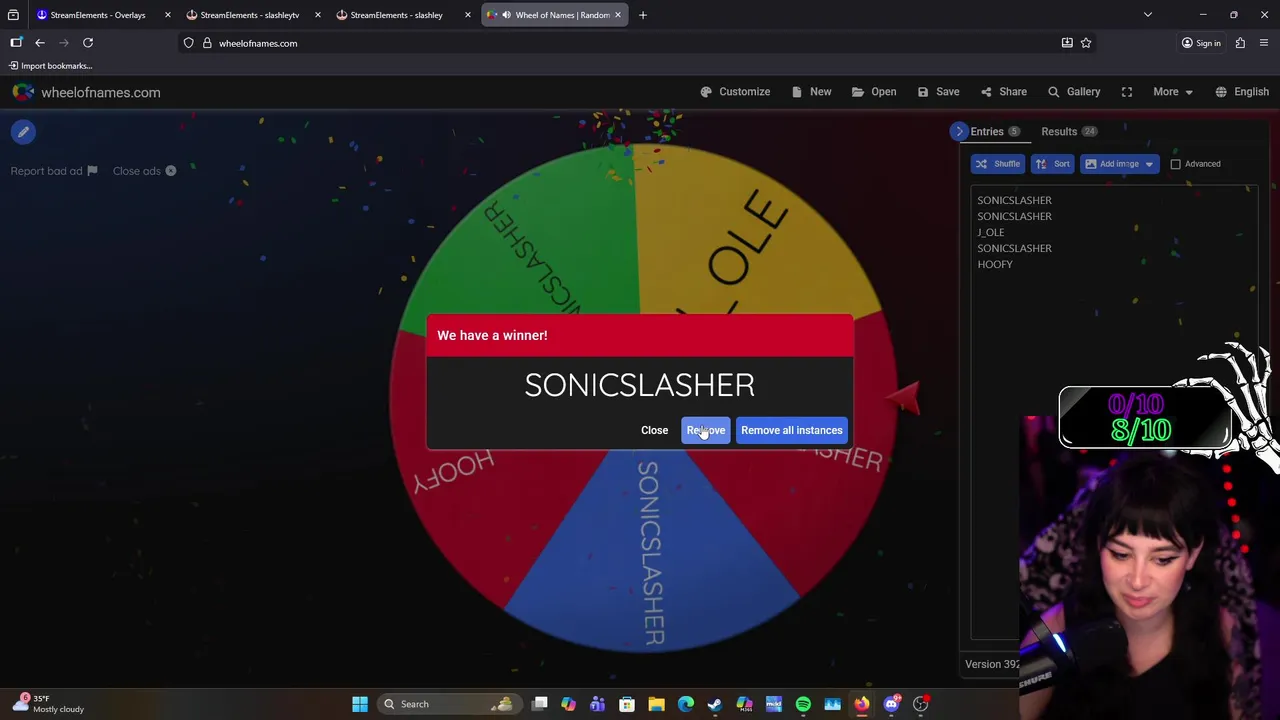Click the blue pencil edit icon

pos(23,132)
